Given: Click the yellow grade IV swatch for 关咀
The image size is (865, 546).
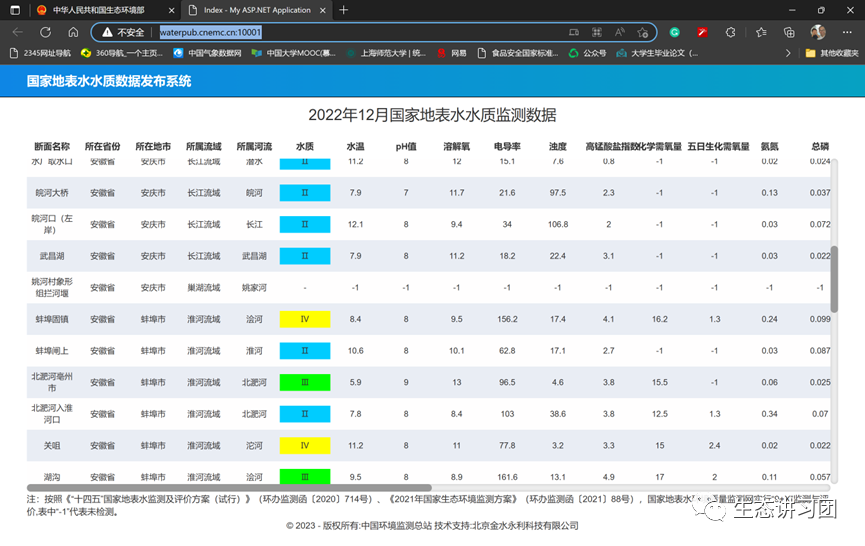Looking at the screenshot, I should [305, 445].
